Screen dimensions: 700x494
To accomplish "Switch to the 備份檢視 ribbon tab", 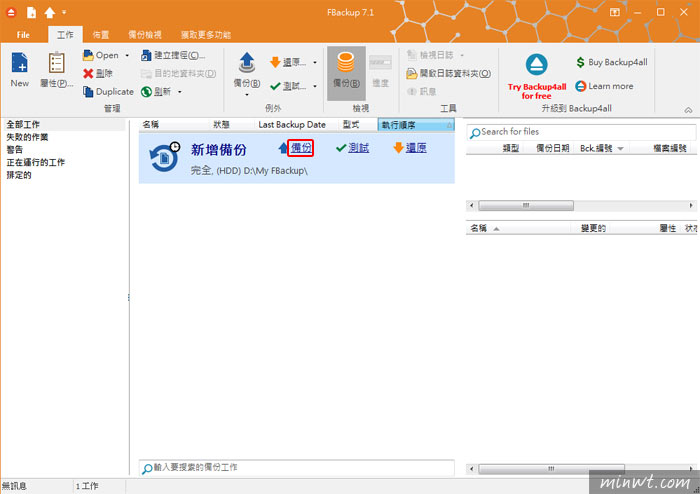I will click(x=145, y=34).
